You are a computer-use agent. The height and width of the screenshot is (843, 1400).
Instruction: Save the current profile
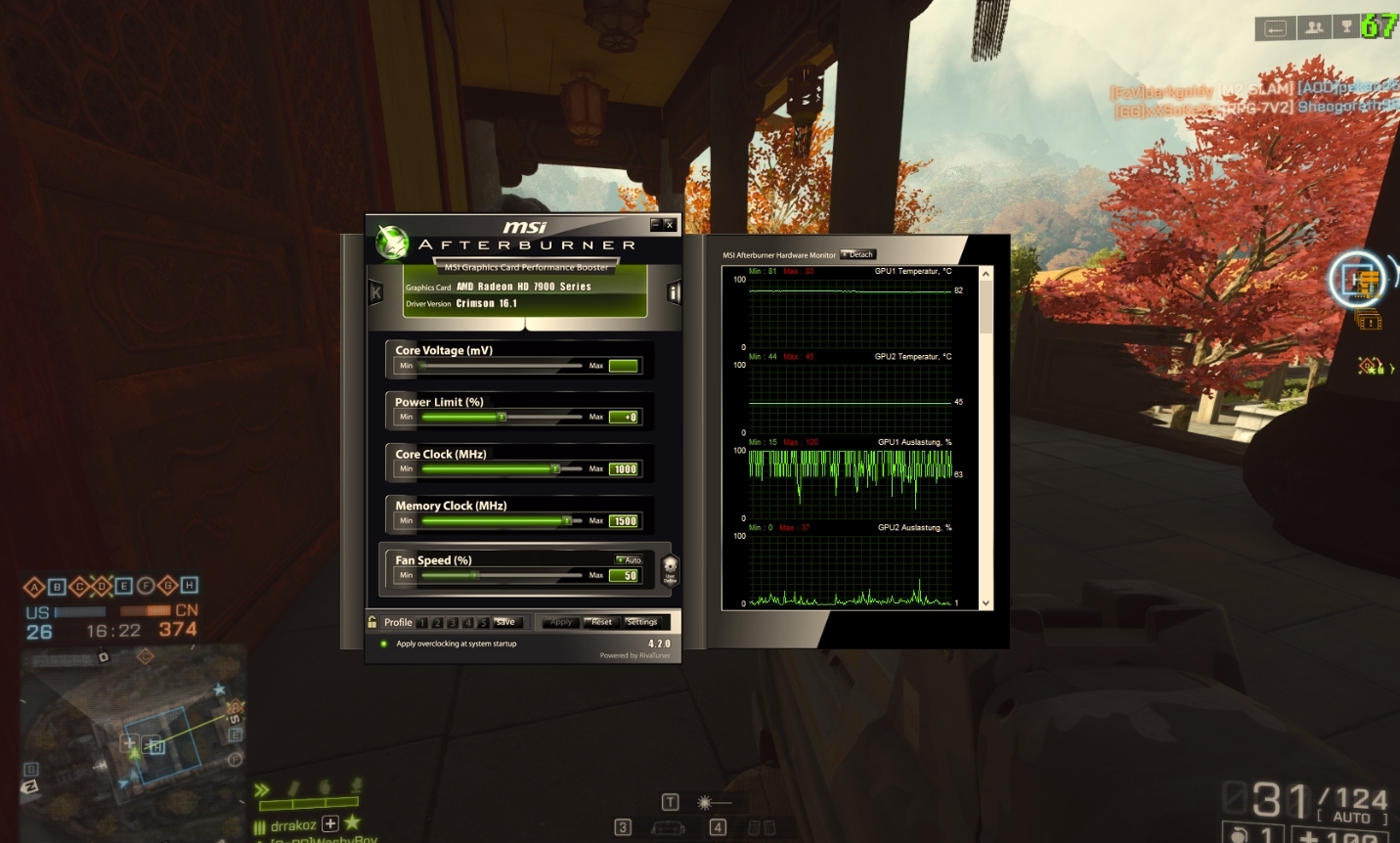(507, 622)
